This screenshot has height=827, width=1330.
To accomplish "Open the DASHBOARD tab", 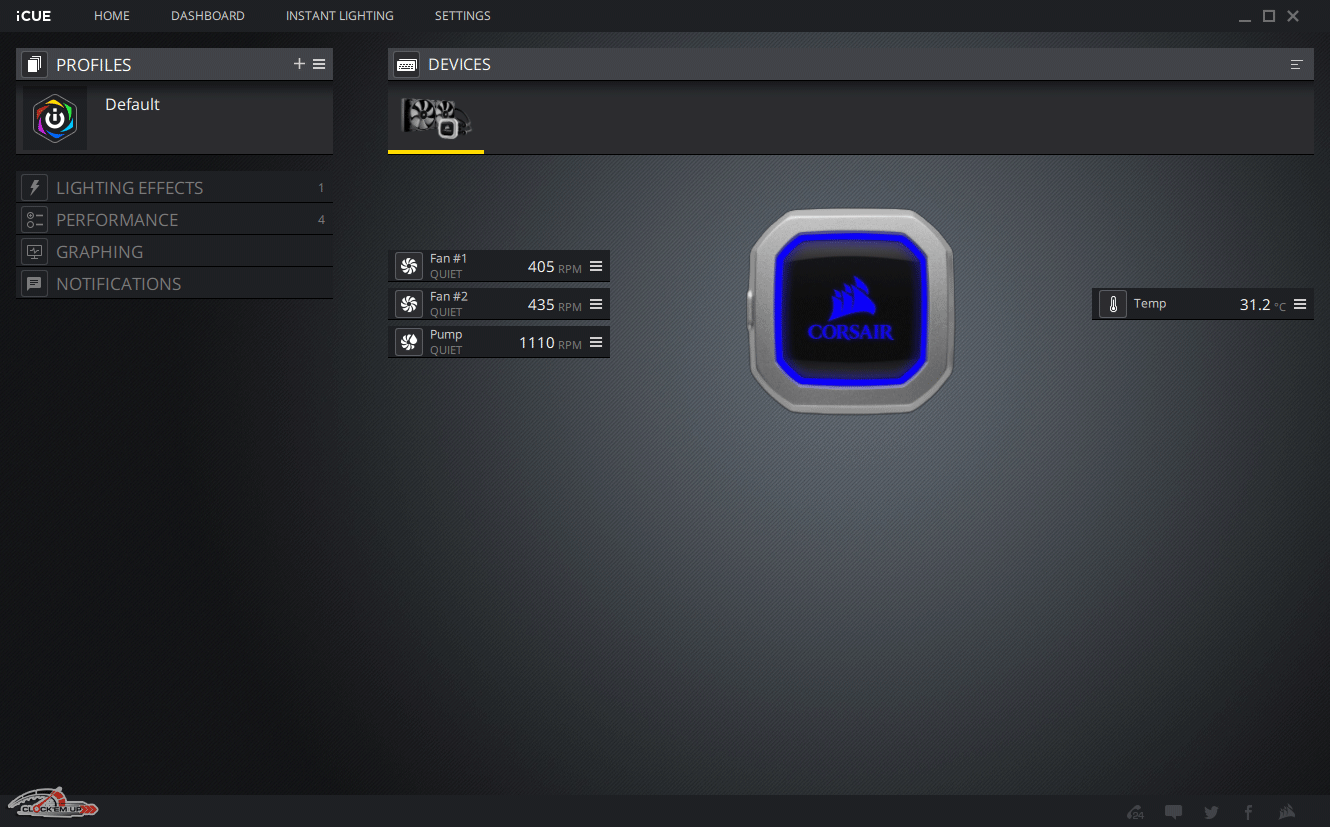I will point(208,16).
